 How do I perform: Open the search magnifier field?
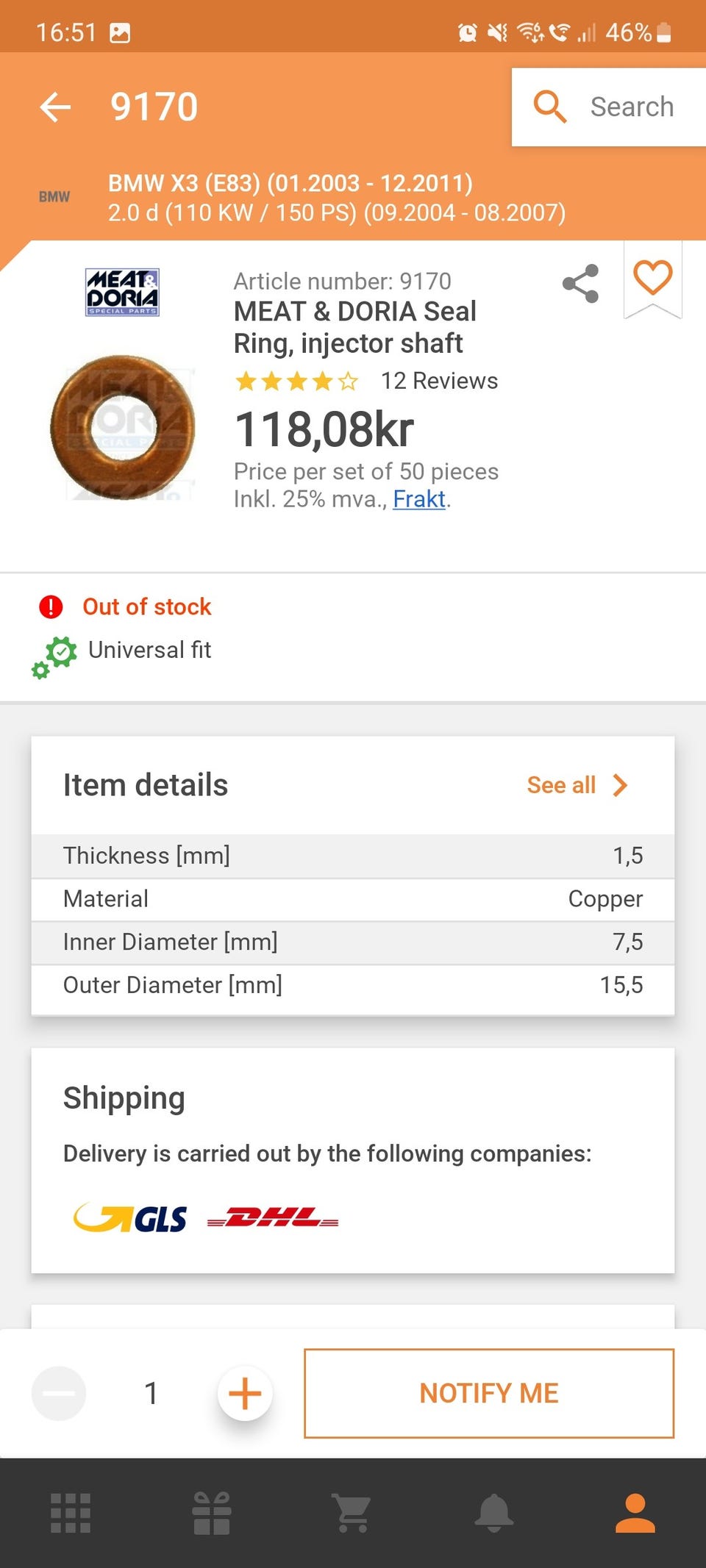[x=609, y=107]
